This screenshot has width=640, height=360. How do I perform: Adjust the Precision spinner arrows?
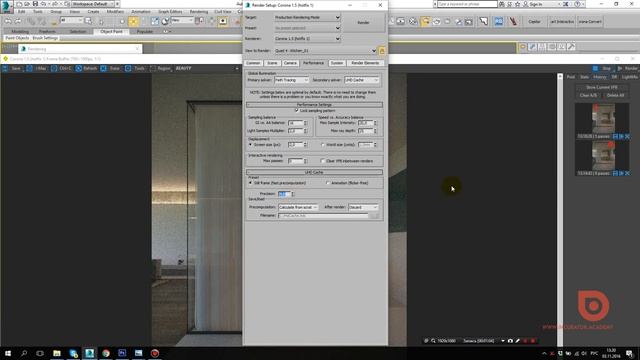pyautogui.click(x=293, y=194)
